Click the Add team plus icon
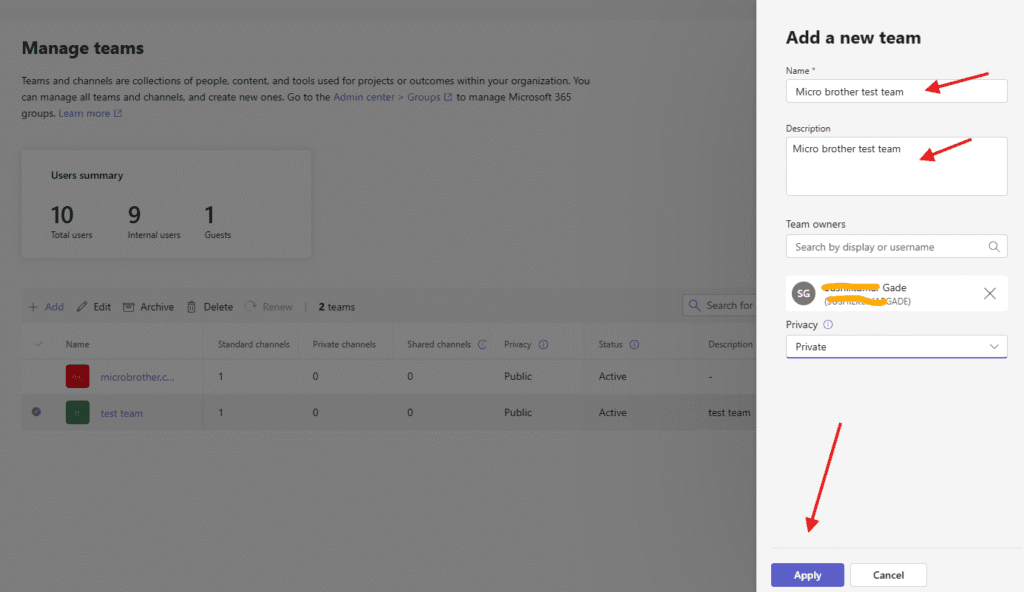The image size is (1024, 592). tap(33, 307)
